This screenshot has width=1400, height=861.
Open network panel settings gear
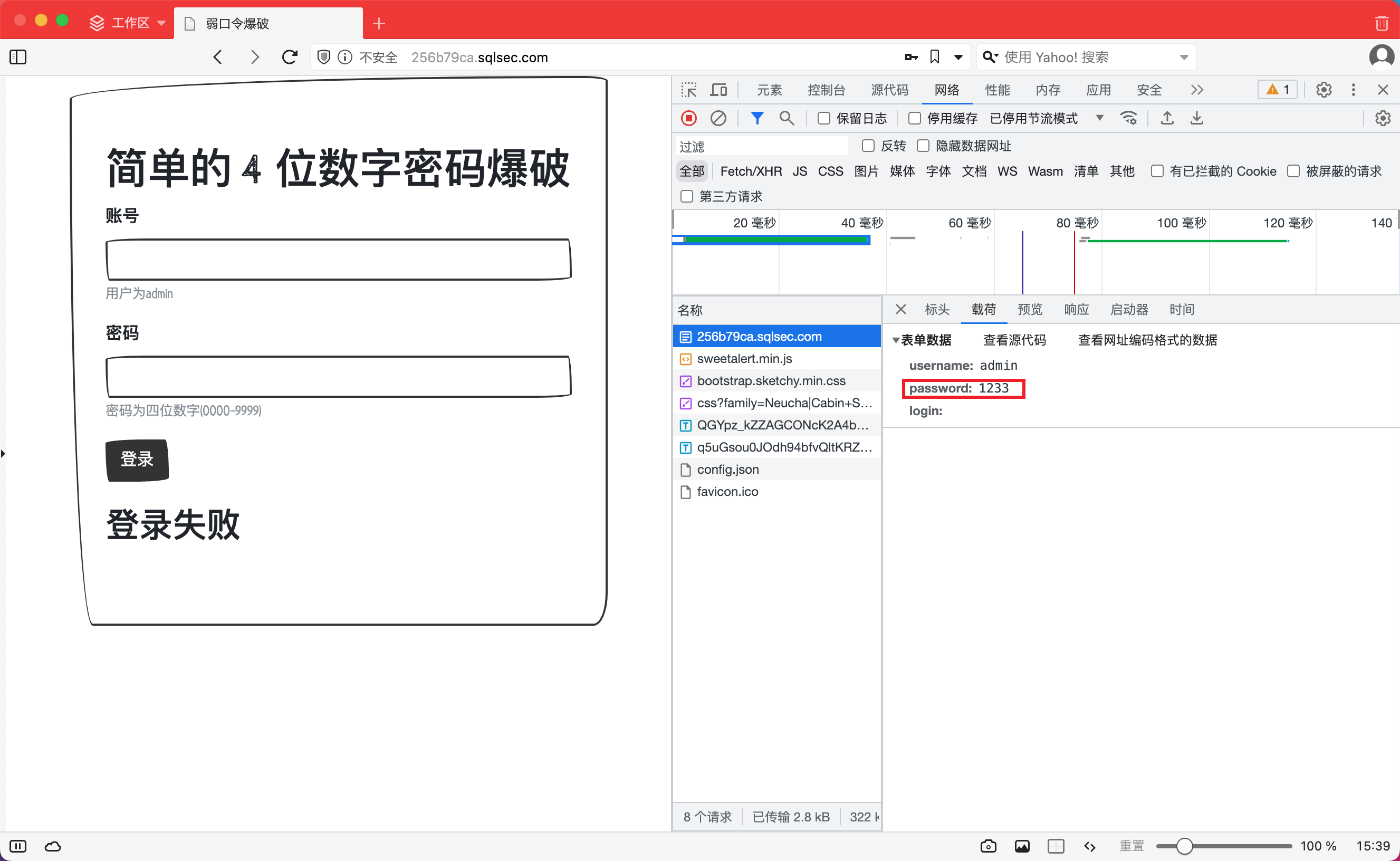[1383, 118]
